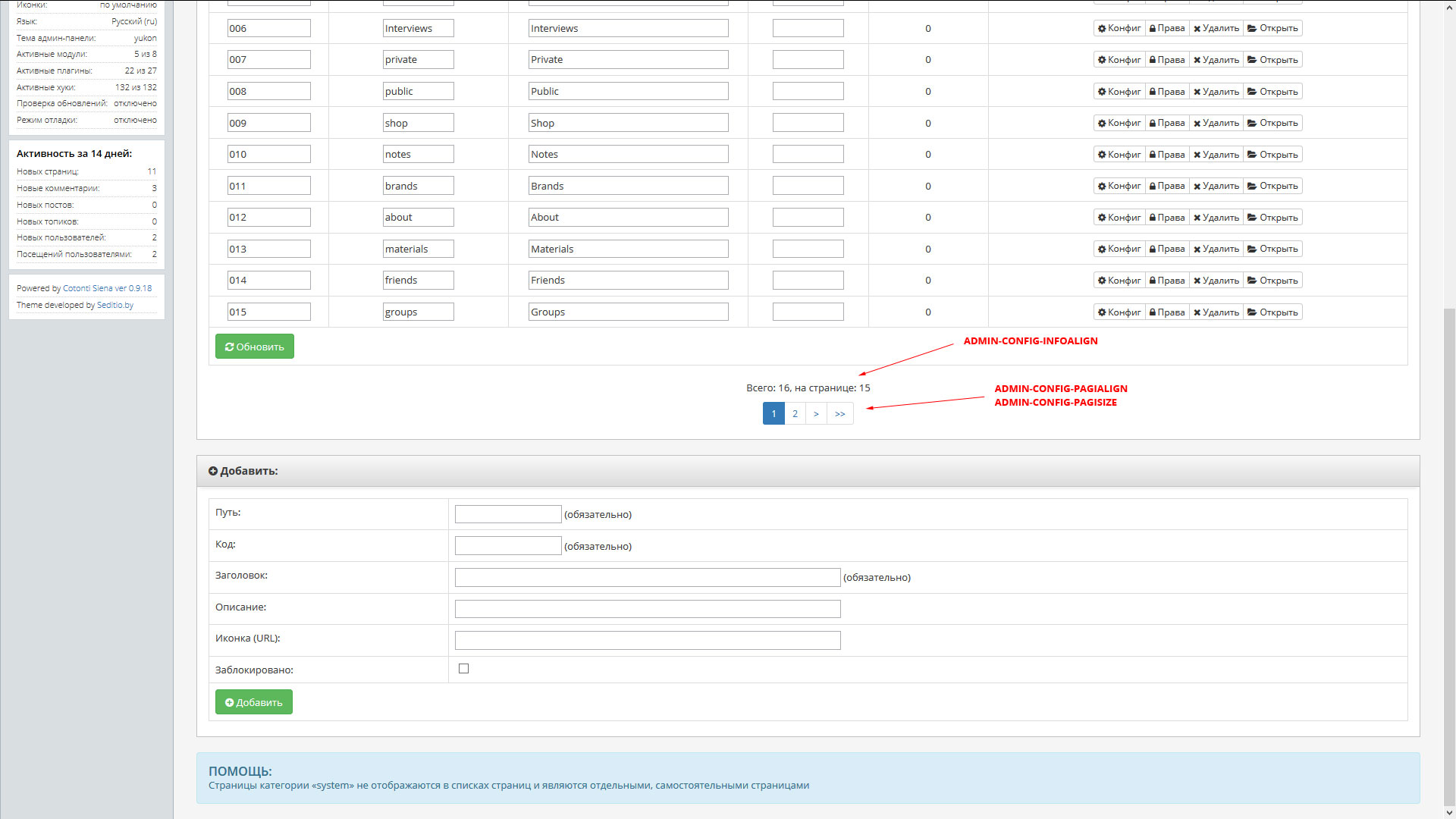Screen dimensions: 1456x819
Task: Open the Seditio.by link
Action: click(115, 305)
